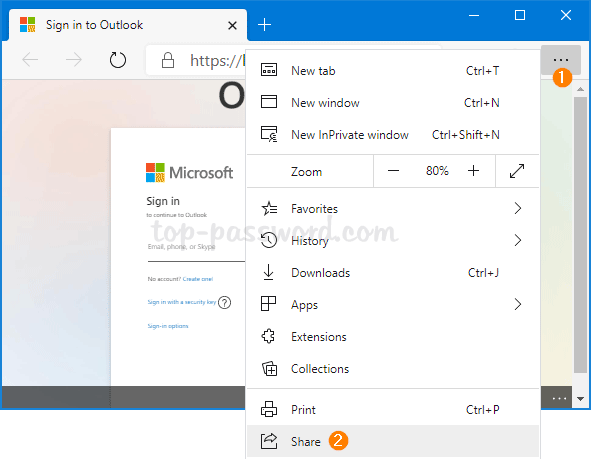591x459 pixels.
Task: Increase zoom with the plus button
Action: 473,171
